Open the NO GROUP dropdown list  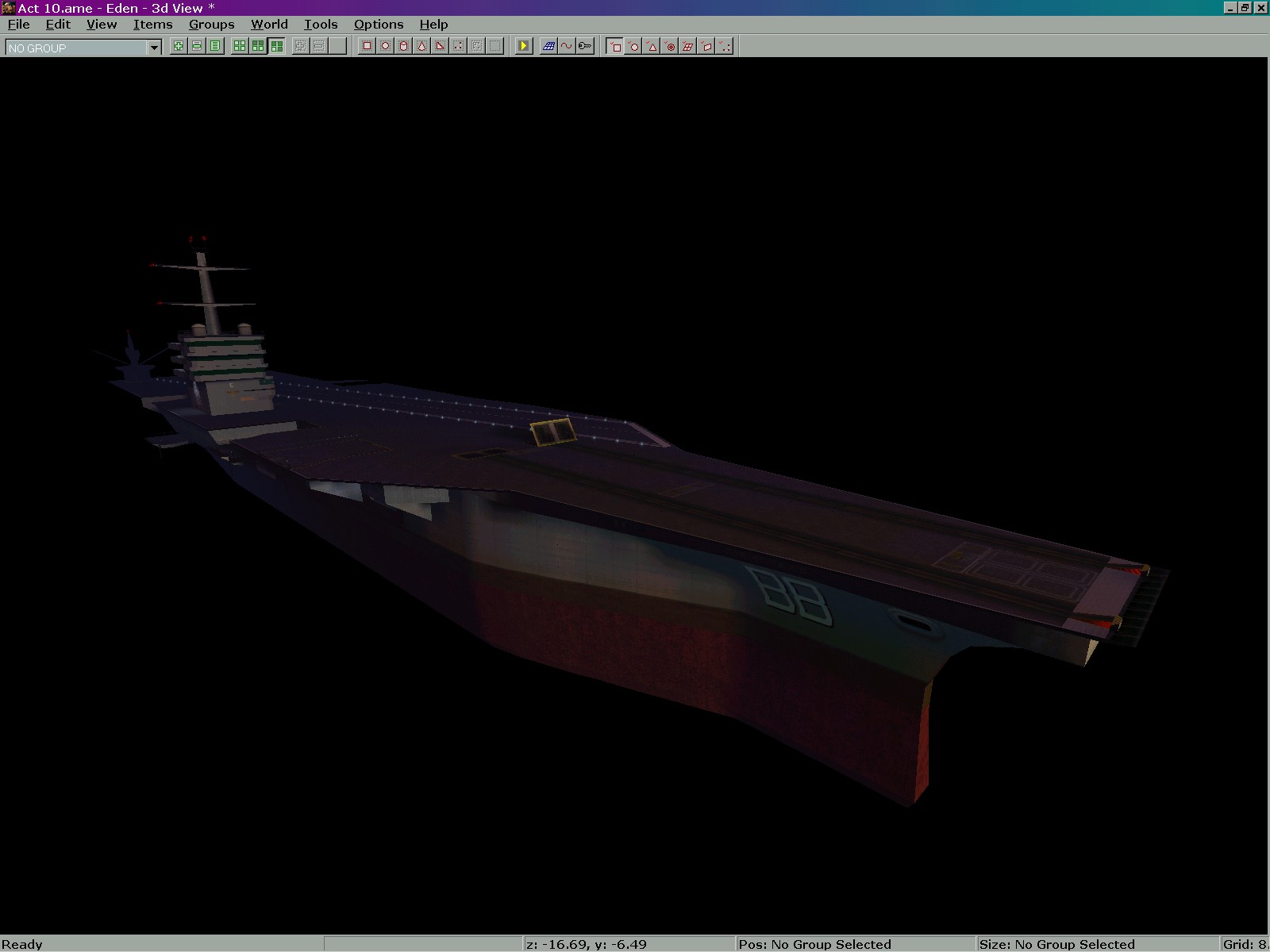154,48
